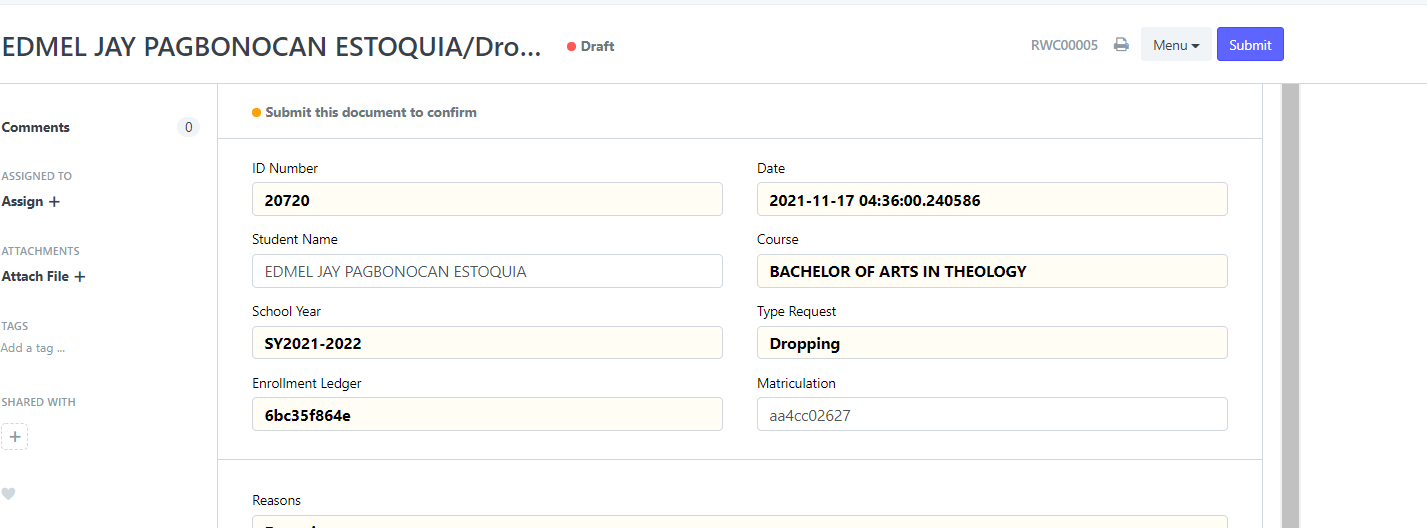The width and height of the screenshot is (1427, 528).
Task: Click the Student Name input field
Action: pyautogui.click(x=487, y=271)
